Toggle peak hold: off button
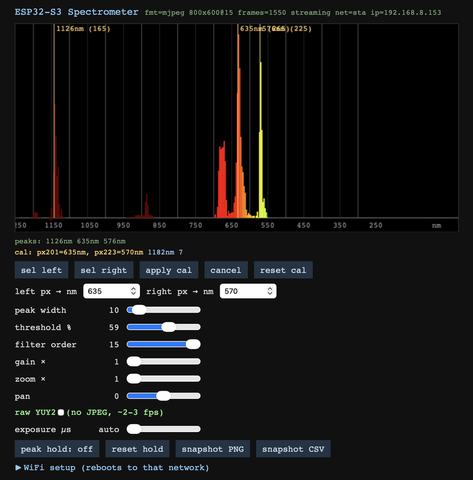Screen dimensions: 473x480 tap(57, 449)
